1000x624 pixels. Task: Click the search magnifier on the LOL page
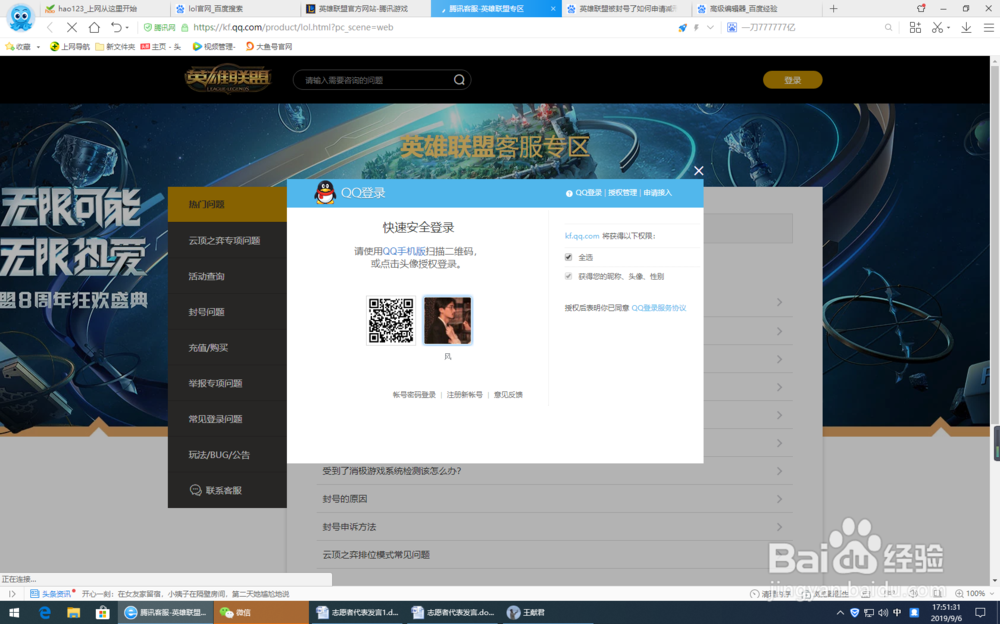click(459, 80)
